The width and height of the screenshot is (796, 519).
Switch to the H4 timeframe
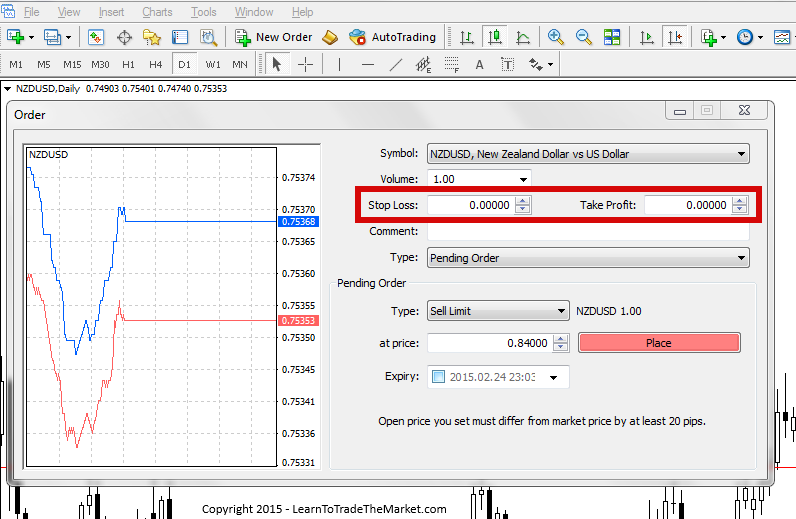pyautogui.click(x=155, y=64)
